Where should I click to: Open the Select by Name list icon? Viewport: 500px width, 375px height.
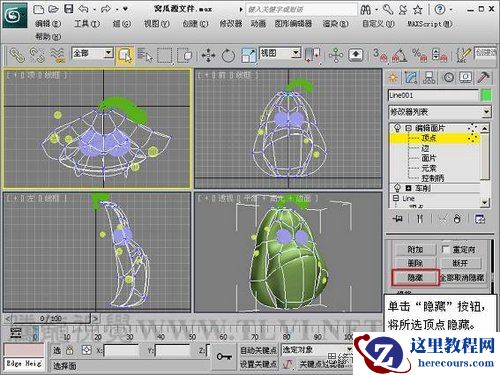pyautogui.click(x=145, y=55)
